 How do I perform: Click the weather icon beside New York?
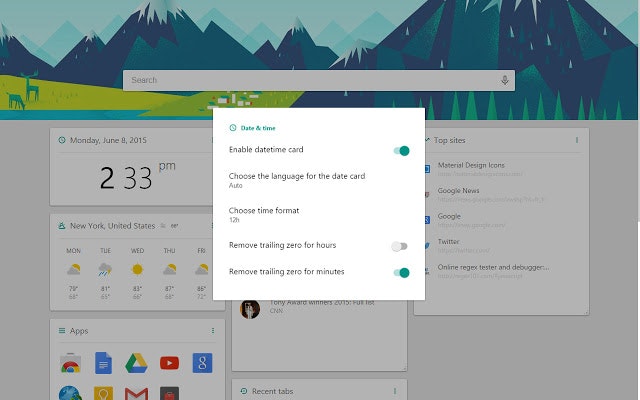62,226
